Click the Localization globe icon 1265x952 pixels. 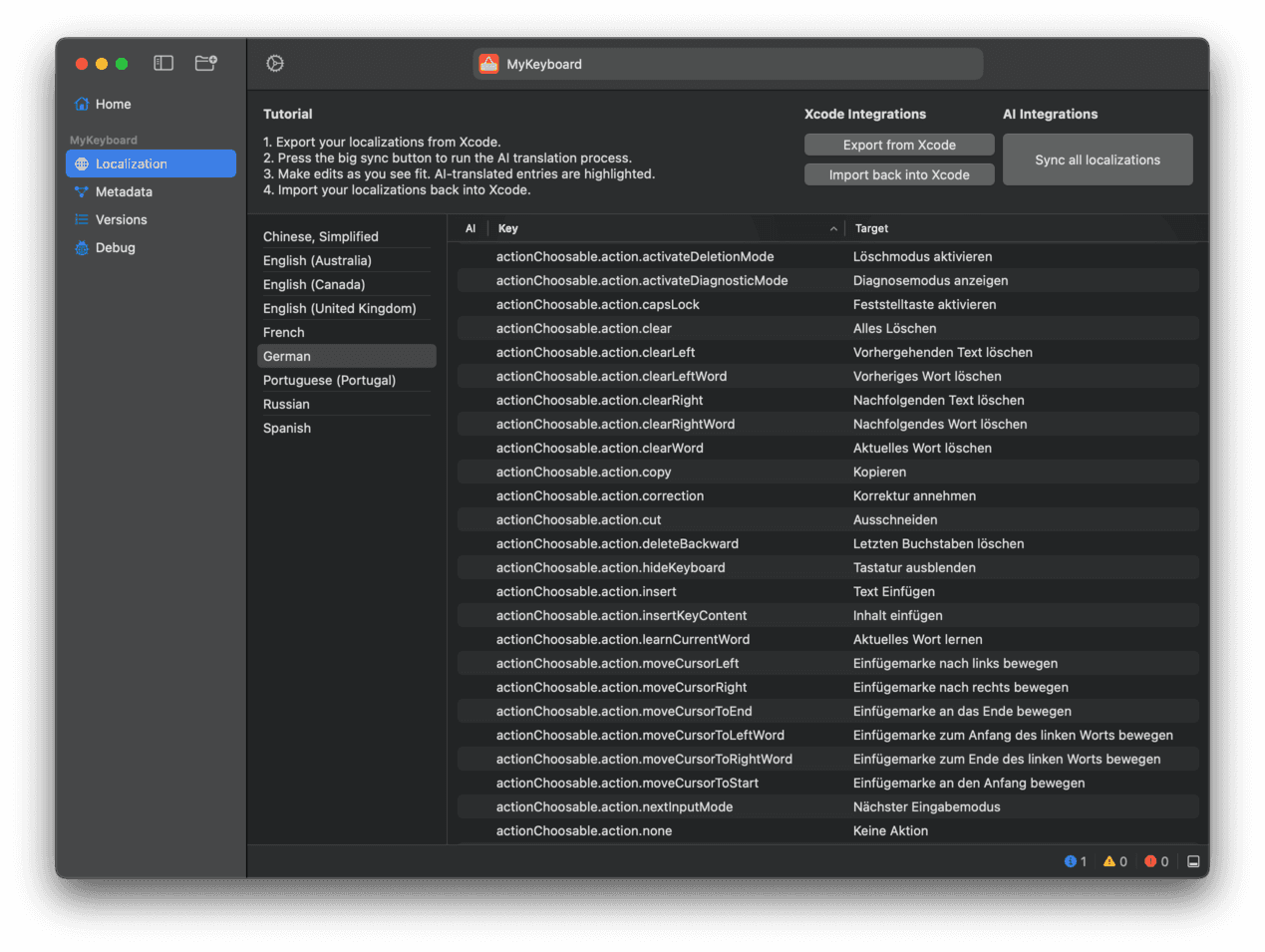[82, 163]
